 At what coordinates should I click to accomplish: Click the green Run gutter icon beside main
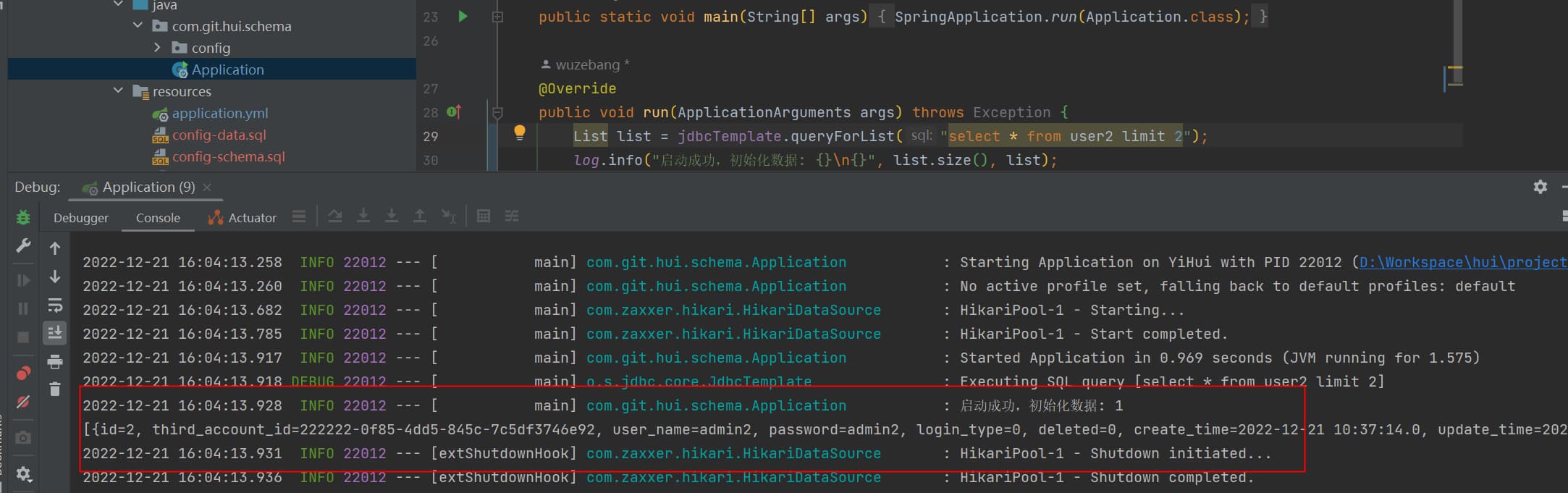(463, 16)
